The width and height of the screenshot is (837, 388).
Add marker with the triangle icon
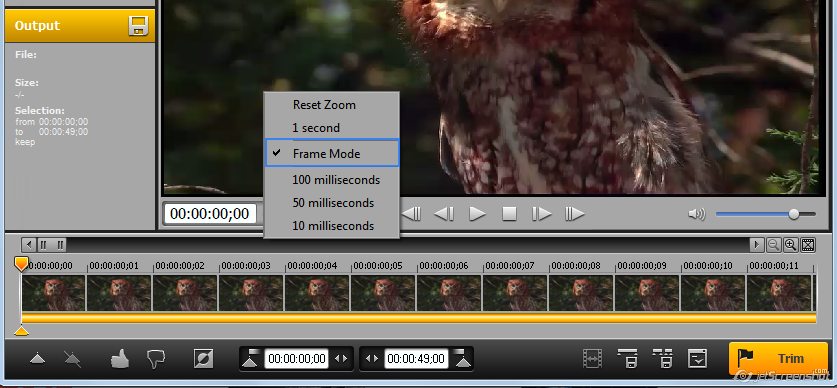tap(37, 359)
